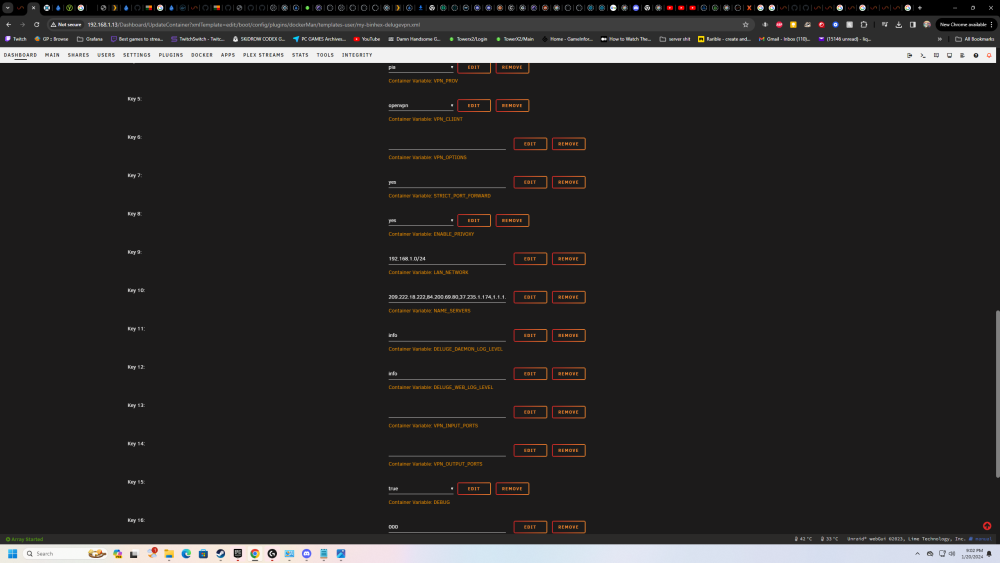The image size is (1000, 563).
Task: Open the Unraid feedback icon
Action: point(936,55)
